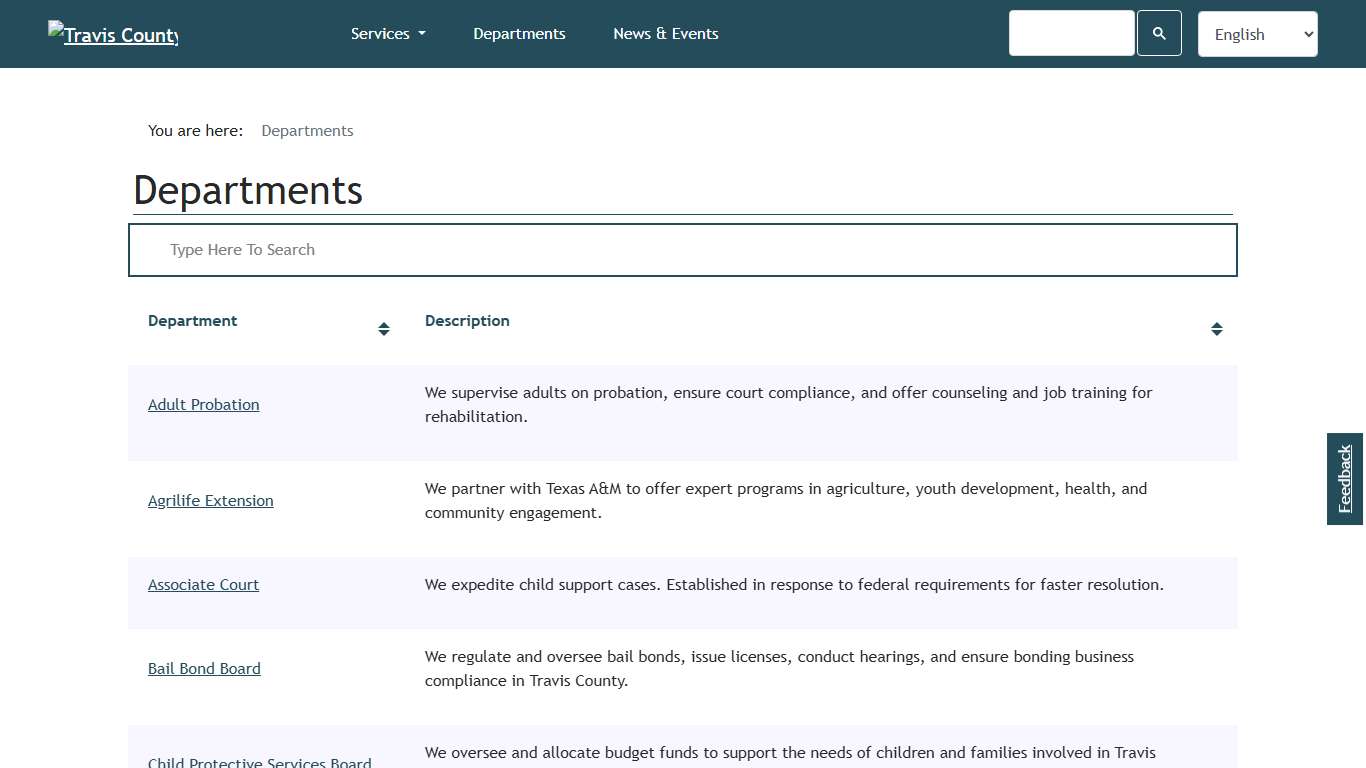Click the Departments page heading
Screen dimensions: 1366x768
point(248,191)
